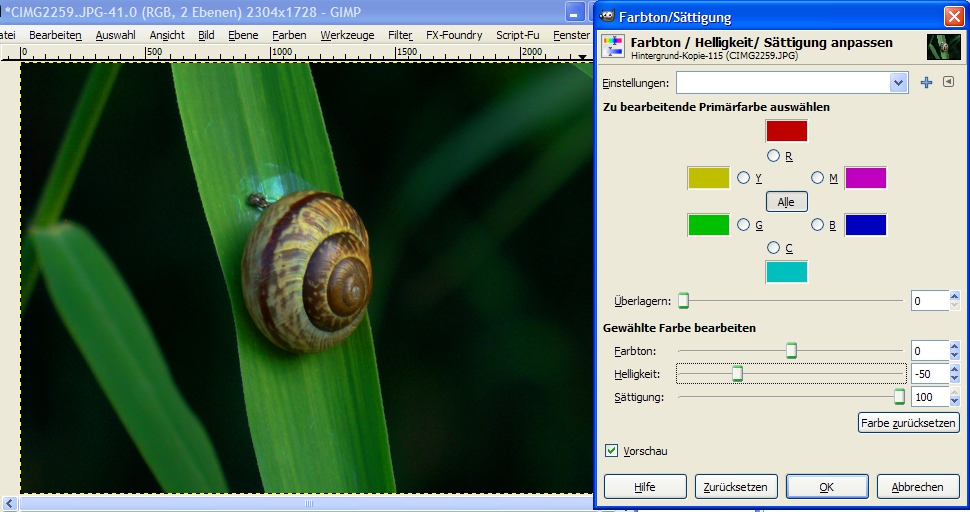Open the Ansicht menu

point(167,35)
